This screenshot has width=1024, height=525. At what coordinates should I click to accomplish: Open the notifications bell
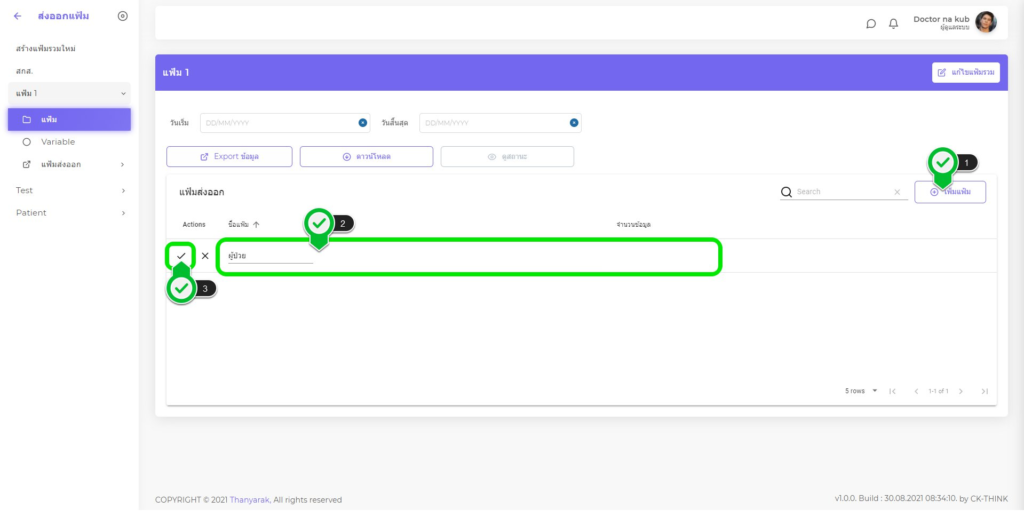coord(894,24)
